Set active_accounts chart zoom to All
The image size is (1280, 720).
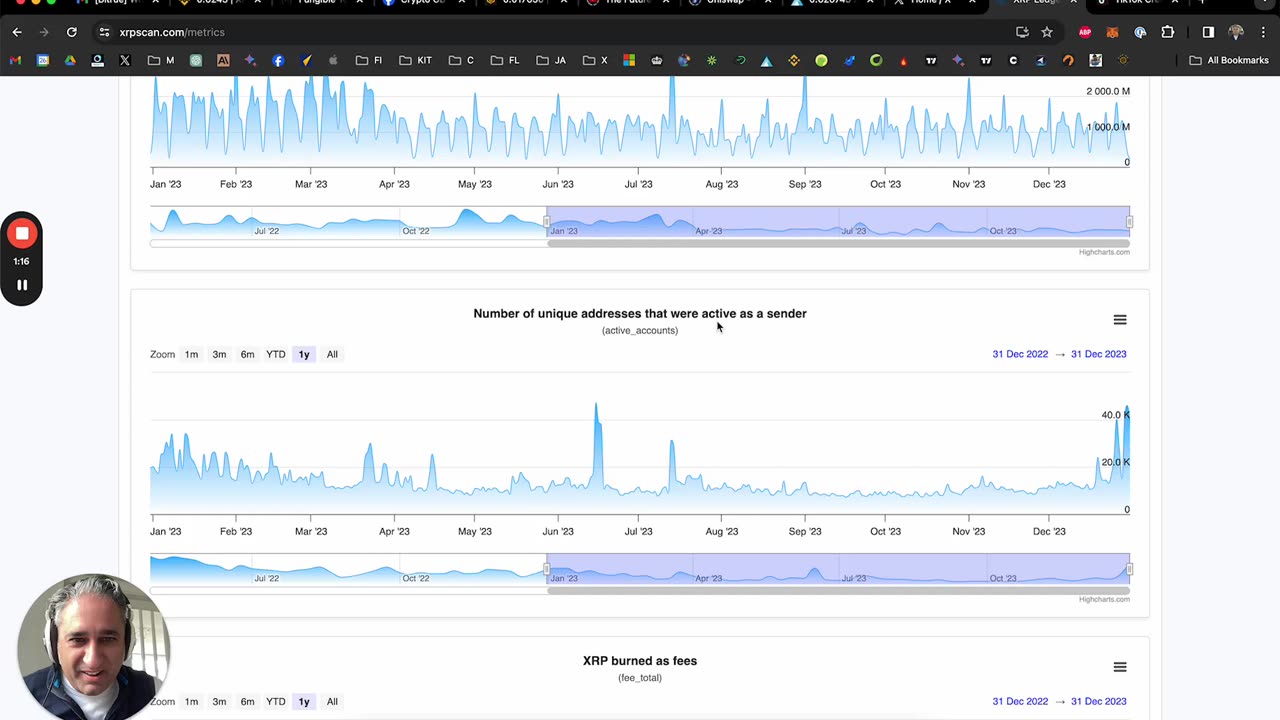click(x=332, y=354)
